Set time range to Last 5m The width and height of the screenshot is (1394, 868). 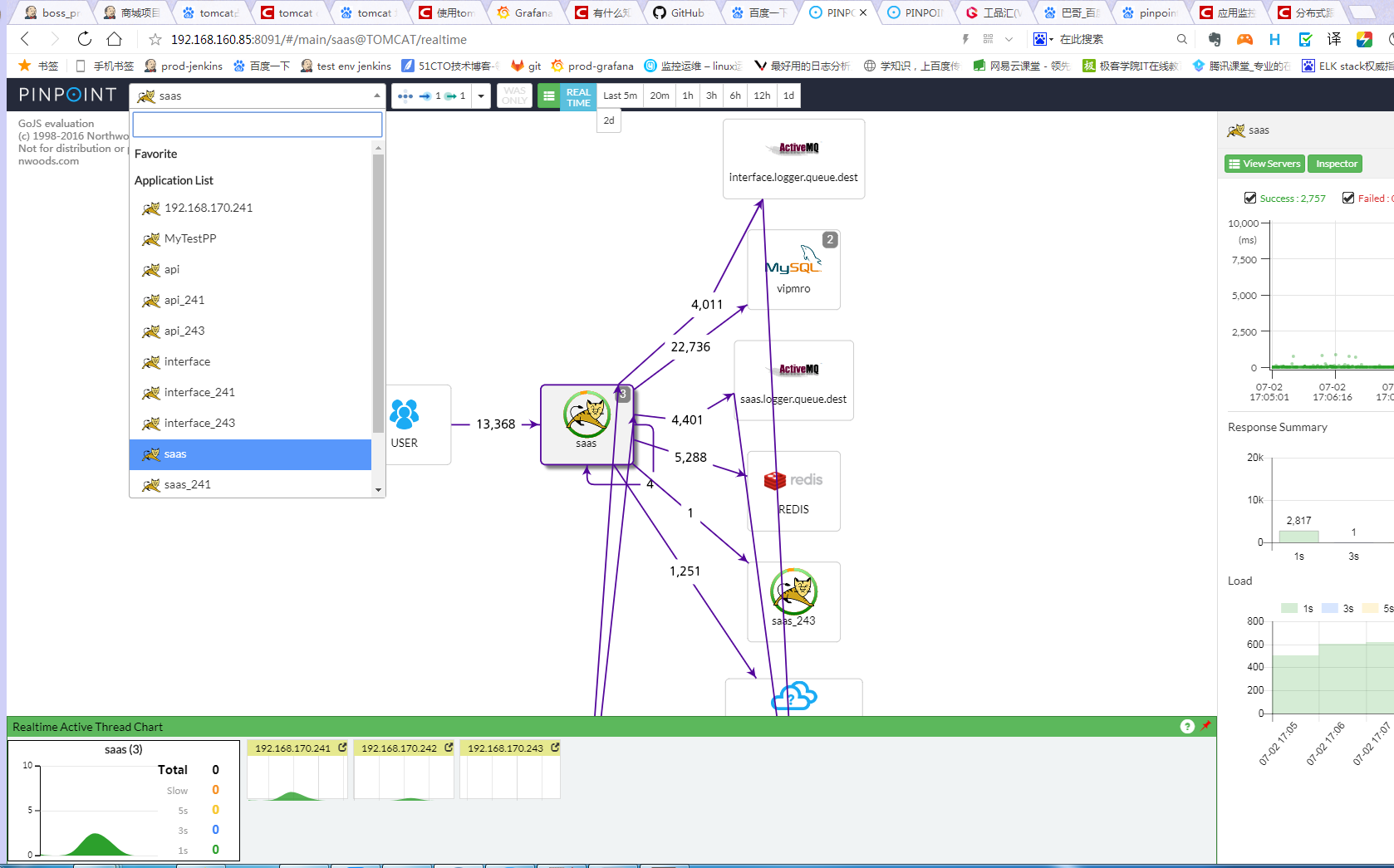coord(620,96)
